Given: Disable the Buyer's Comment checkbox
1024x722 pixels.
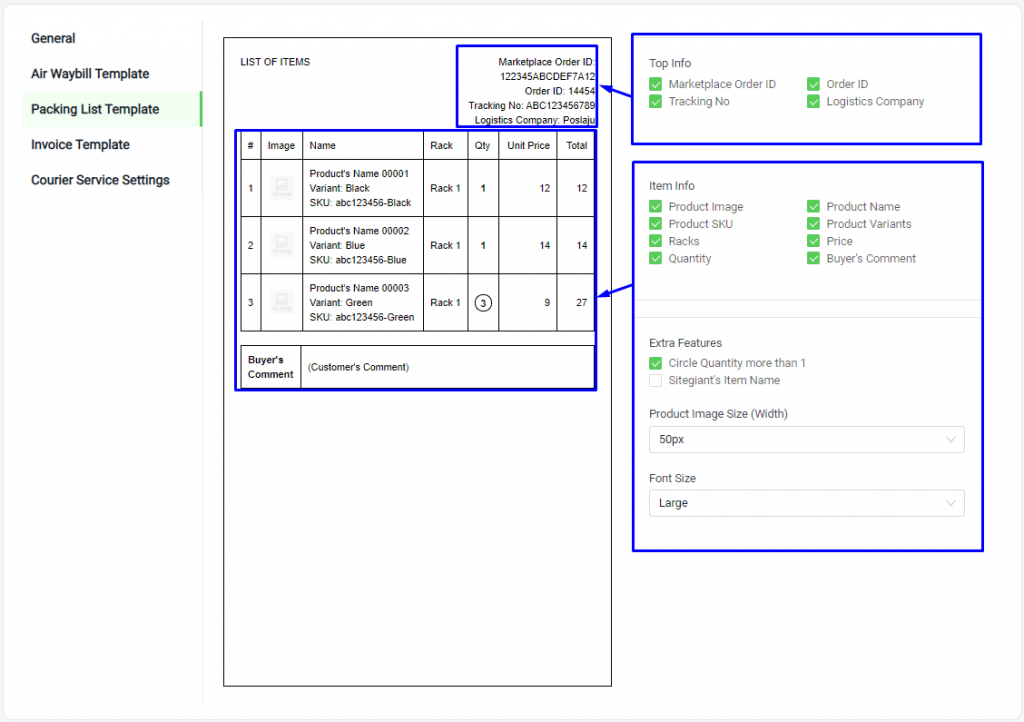Looking at the screenshot, I should (x=814, y=259).
